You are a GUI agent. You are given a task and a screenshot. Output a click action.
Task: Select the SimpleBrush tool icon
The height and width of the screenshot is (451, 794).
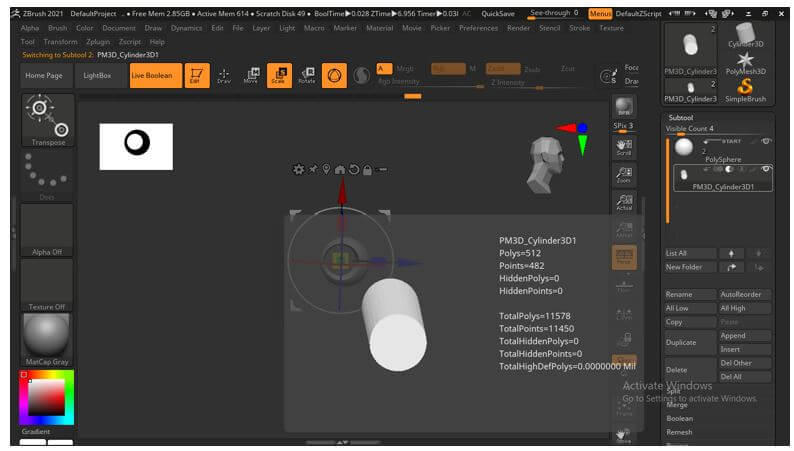click(x=745, y=91)
